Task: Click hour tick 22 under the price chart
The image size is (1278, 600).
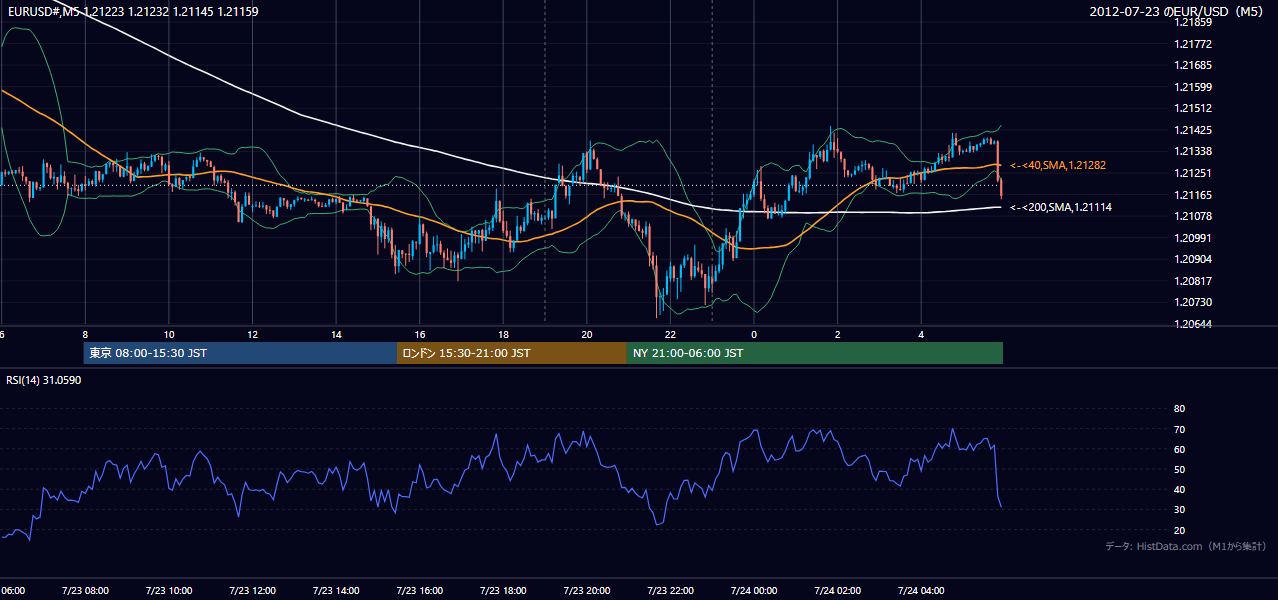Action: 670,334
